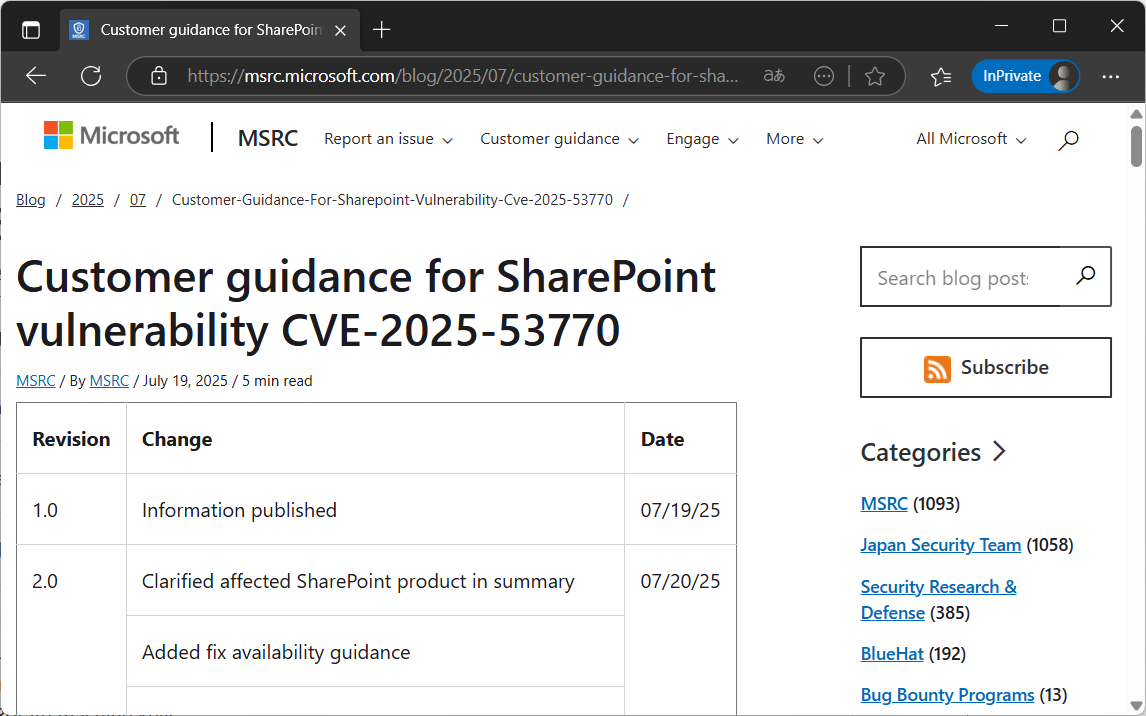Click the site search magnifier icon
The height and width of the screenshot is (716, 1146).
pyautogui.click(x=1068, y=140)
